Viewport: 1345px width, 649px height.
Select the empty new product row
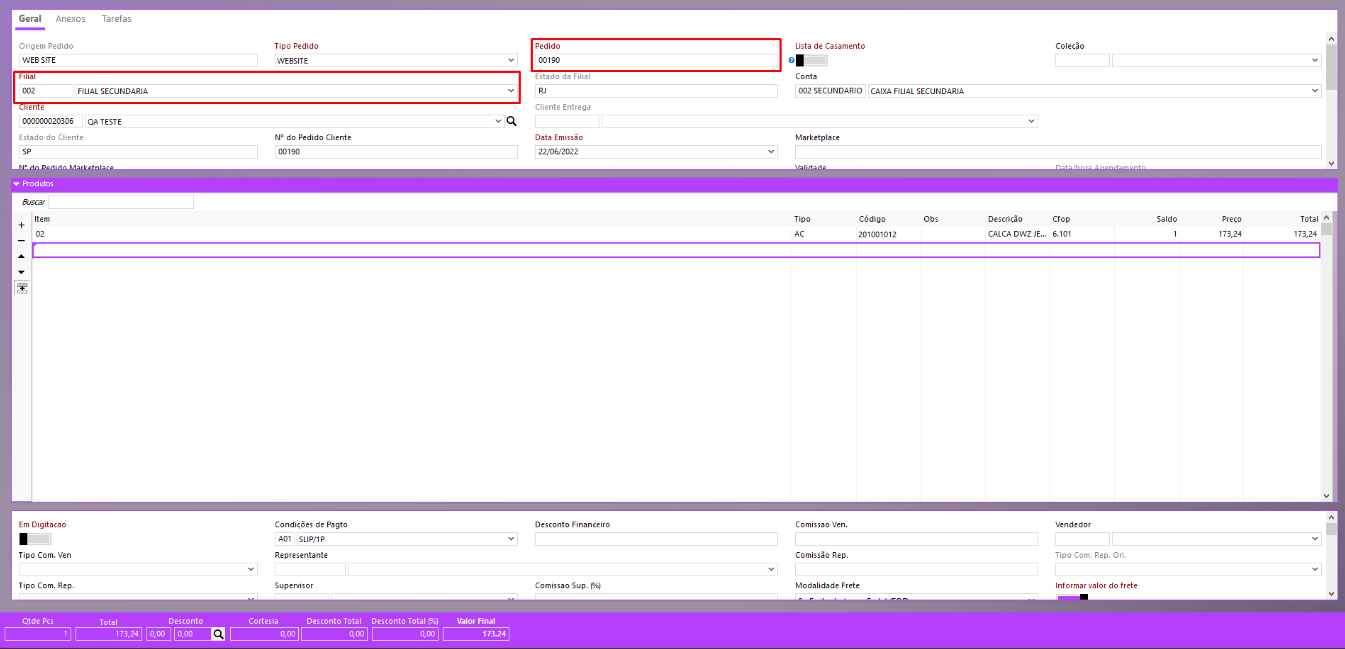(676, 250)
